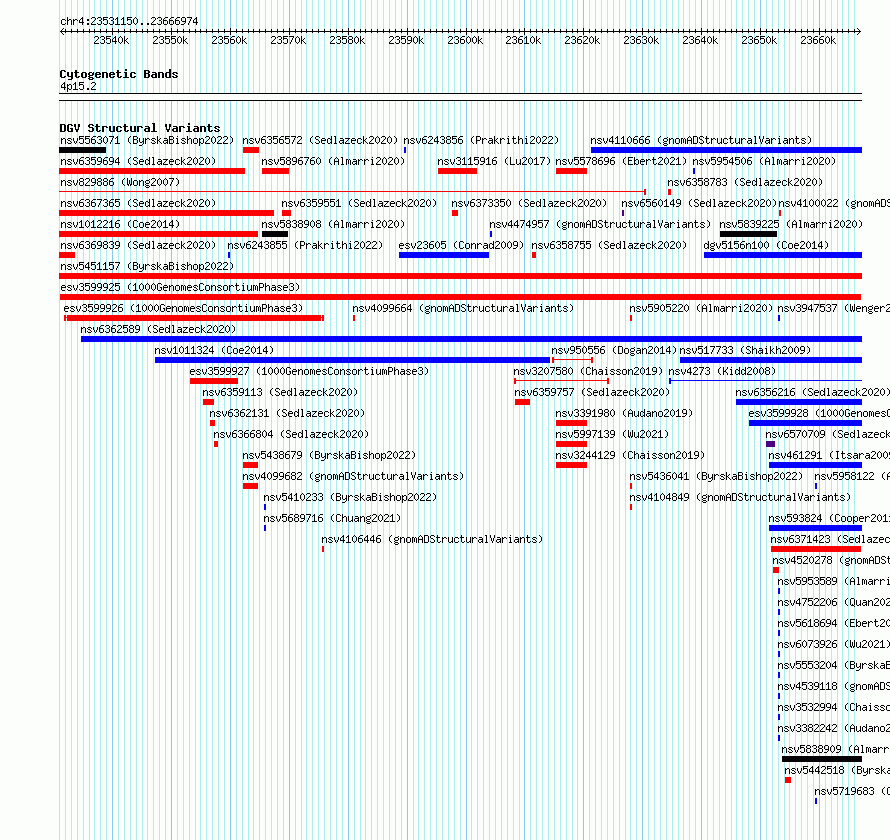The height and width of the screenshot is (840, 890).
Task: Click the blue bar of esv23605 (Conrad2009)
Action: pos(444,255)
